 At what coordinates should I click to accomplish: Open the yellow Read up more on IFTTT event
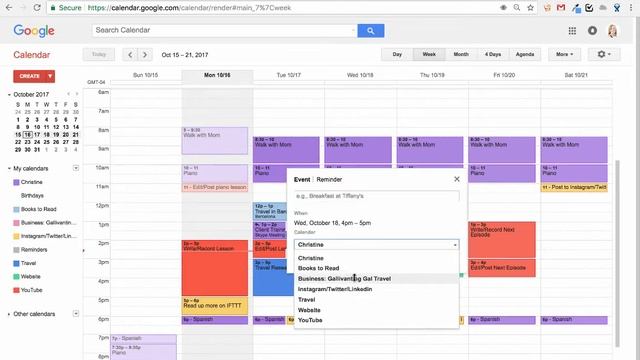[215, 305]
